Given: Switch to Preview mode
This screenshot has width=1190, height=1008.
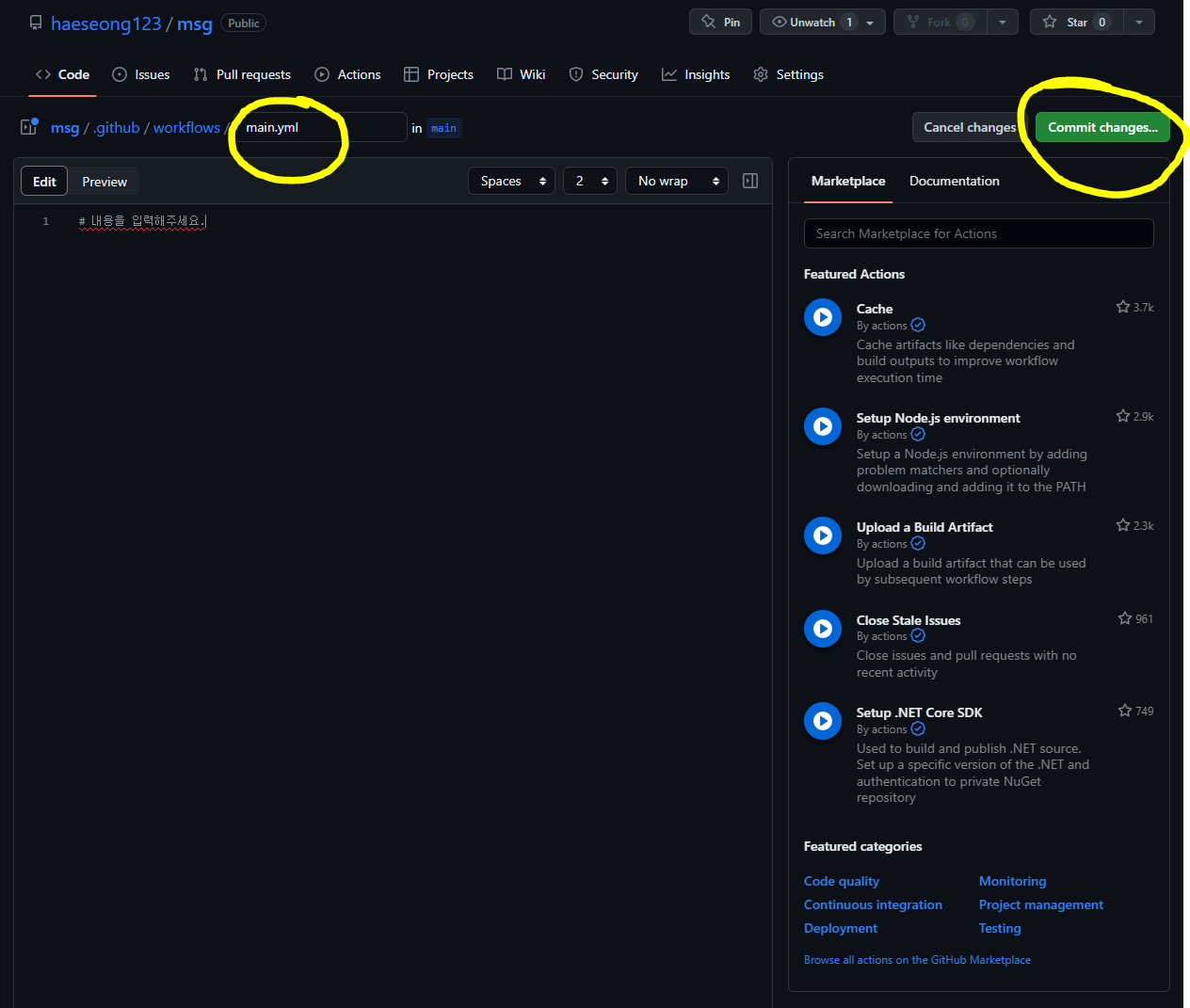Looking at the screenshot, I should pyautogui.click(x=105, y=182).
